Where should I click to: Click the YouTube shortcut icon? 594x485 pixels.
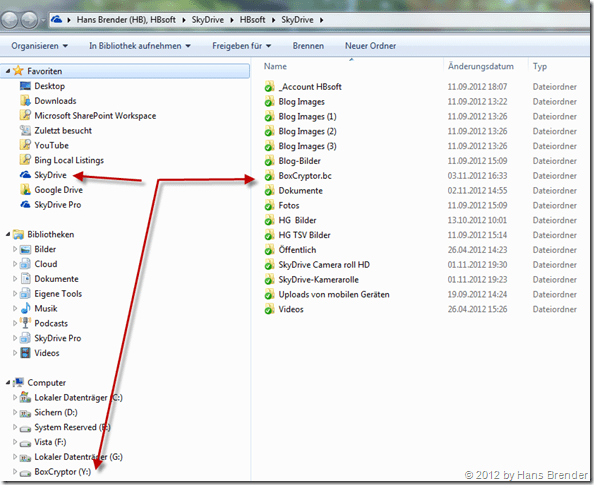25,145
